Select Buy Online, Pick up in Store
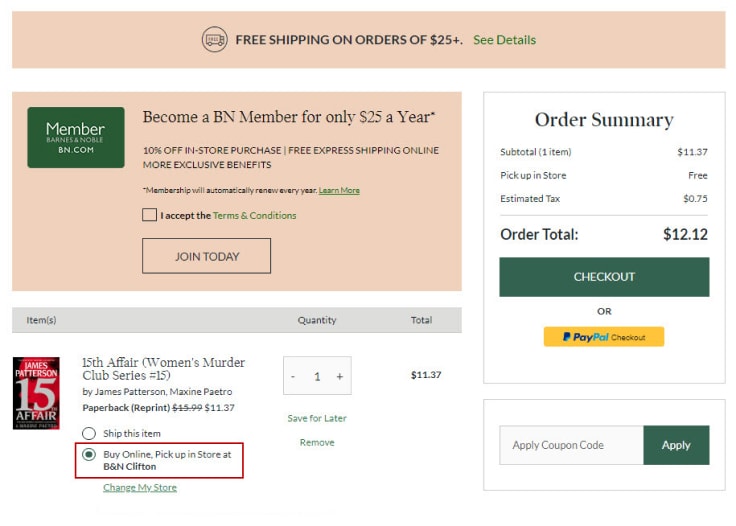Viewport: 736px width, 526px height. [x=89, y=454]
